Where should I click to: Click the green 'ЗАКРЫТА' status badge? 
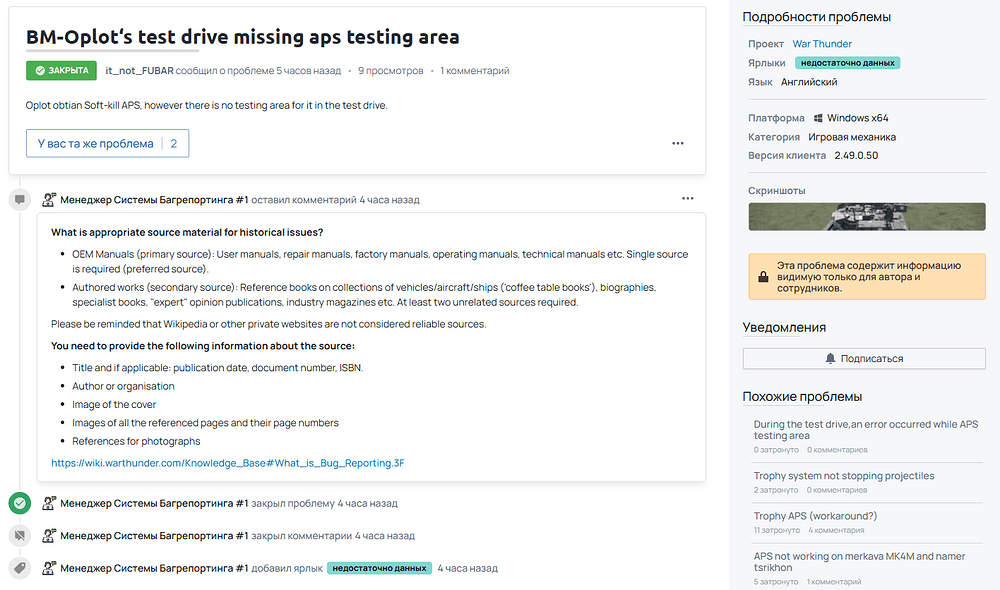click(x=61, y=71)
